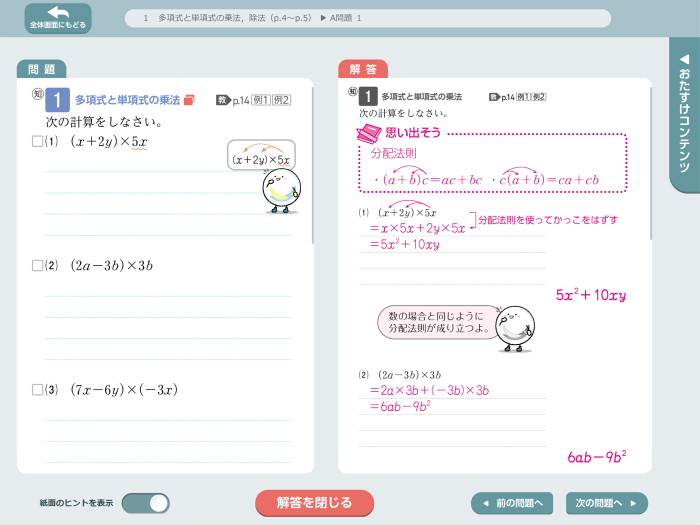This screenshot has height=525, width=700.
Task: Click the pink book icon next to 思い出そう
Action: click(x=369, y=133)
